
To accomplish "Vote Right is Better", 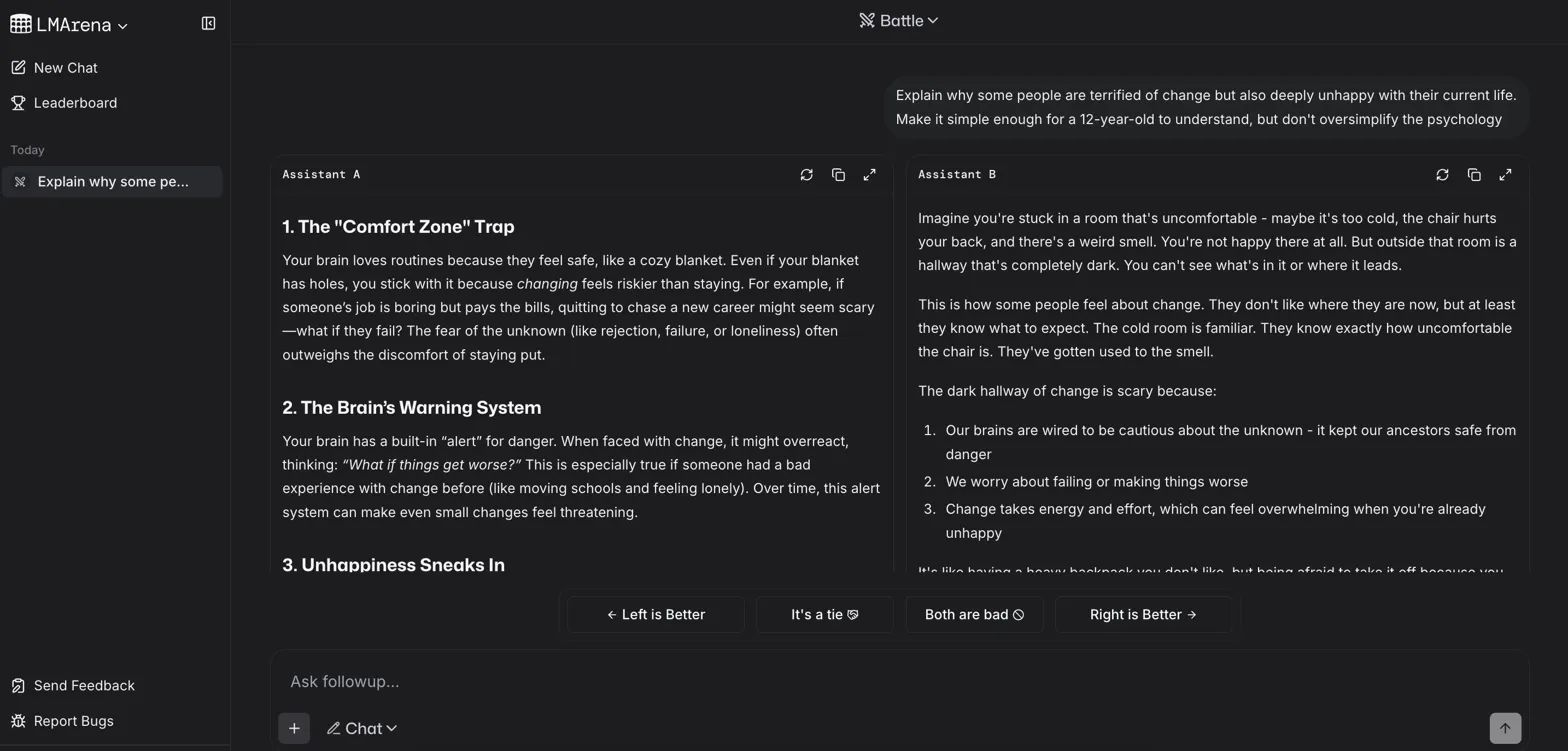I will (x=1143, y=614).
